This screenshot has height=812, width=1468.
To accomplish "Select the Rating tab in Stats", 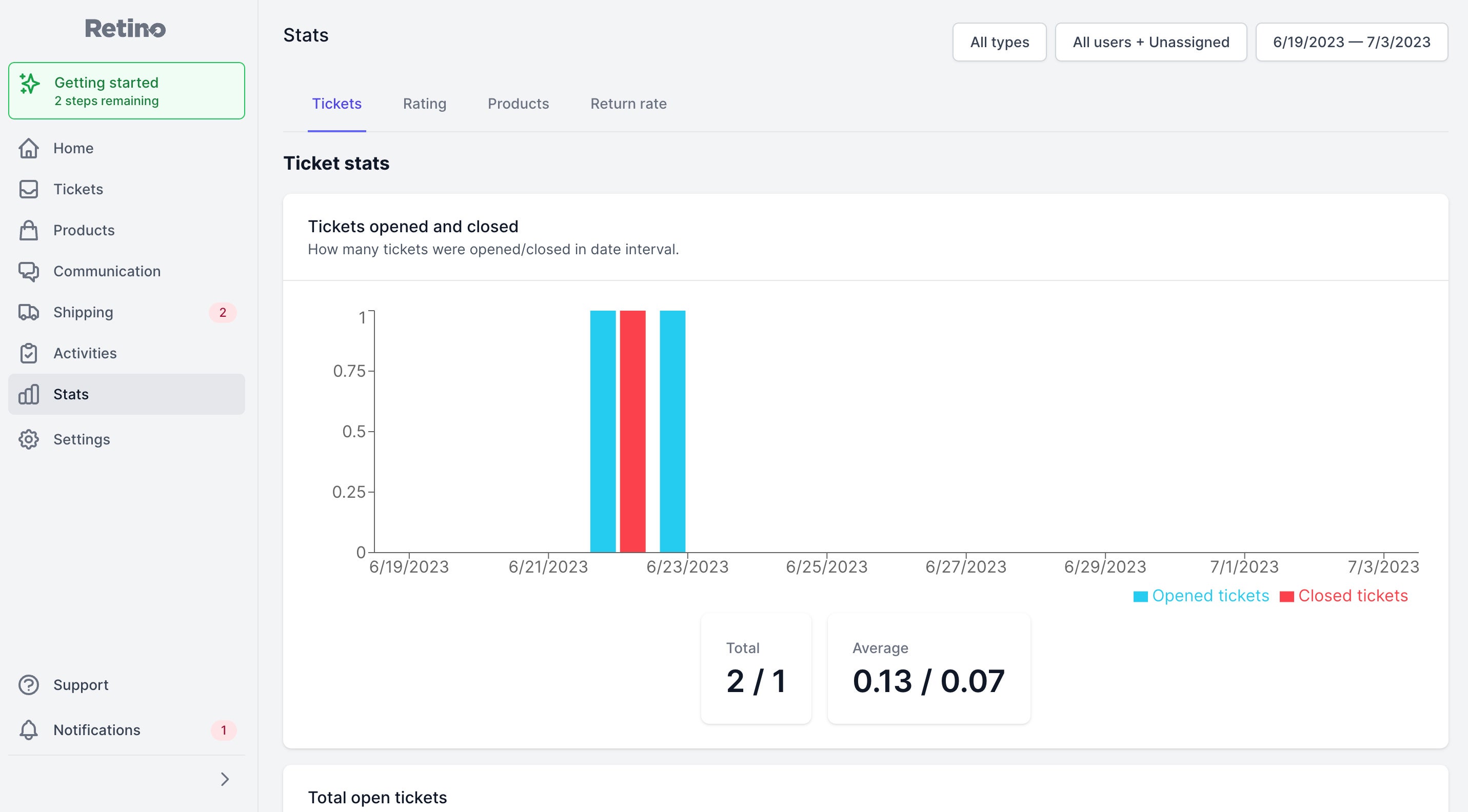I will click(x=424, y=103).
